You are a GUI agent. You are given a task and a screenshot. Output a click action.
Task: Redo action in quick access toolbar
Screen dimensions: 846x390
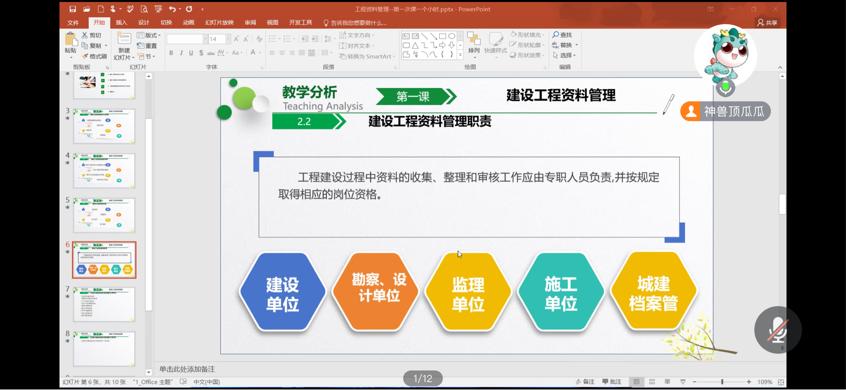pyautogui.click(x=189, y=9)
